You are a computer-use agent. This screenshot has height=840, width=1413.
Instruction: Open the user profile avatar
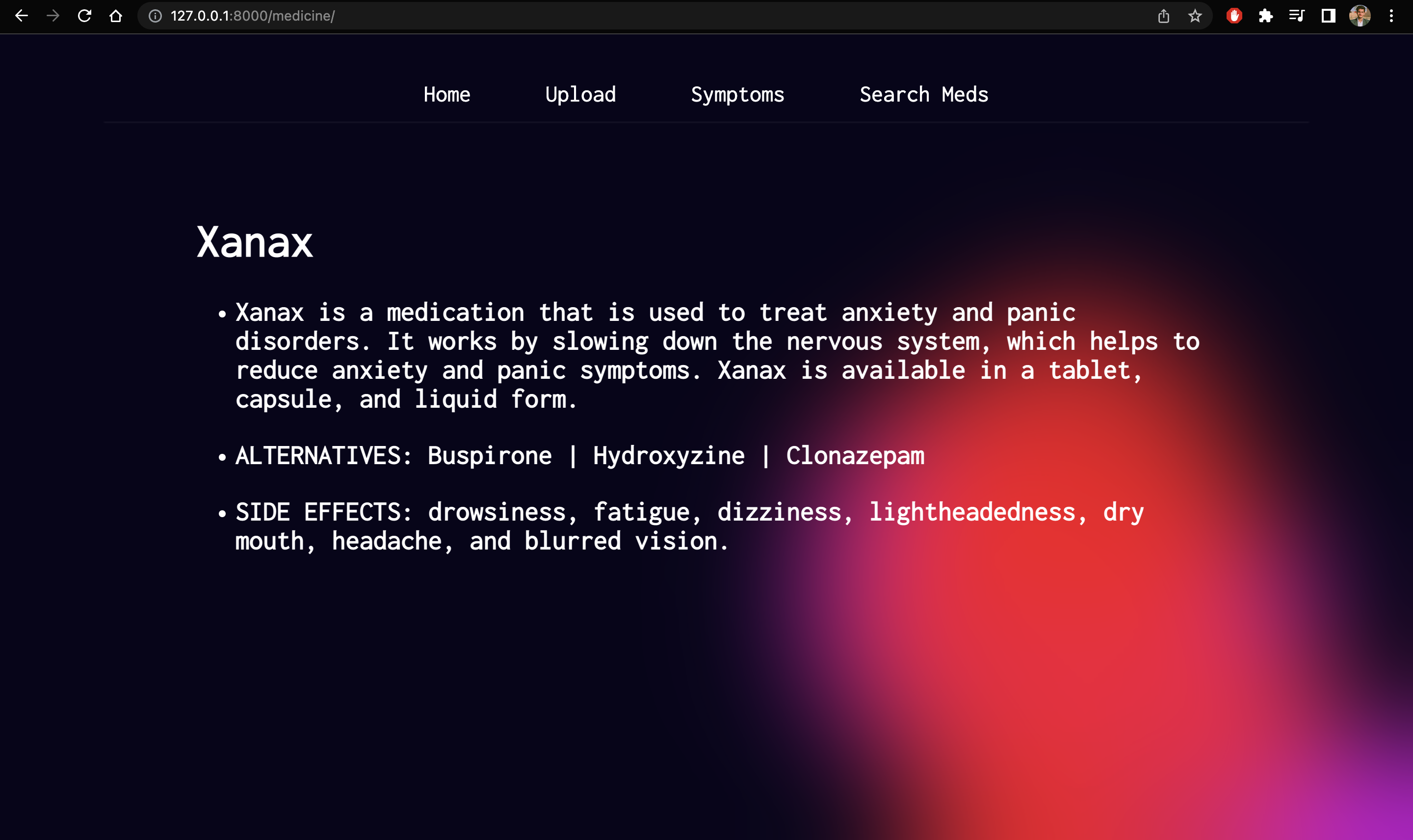[x=1360, y=16]
